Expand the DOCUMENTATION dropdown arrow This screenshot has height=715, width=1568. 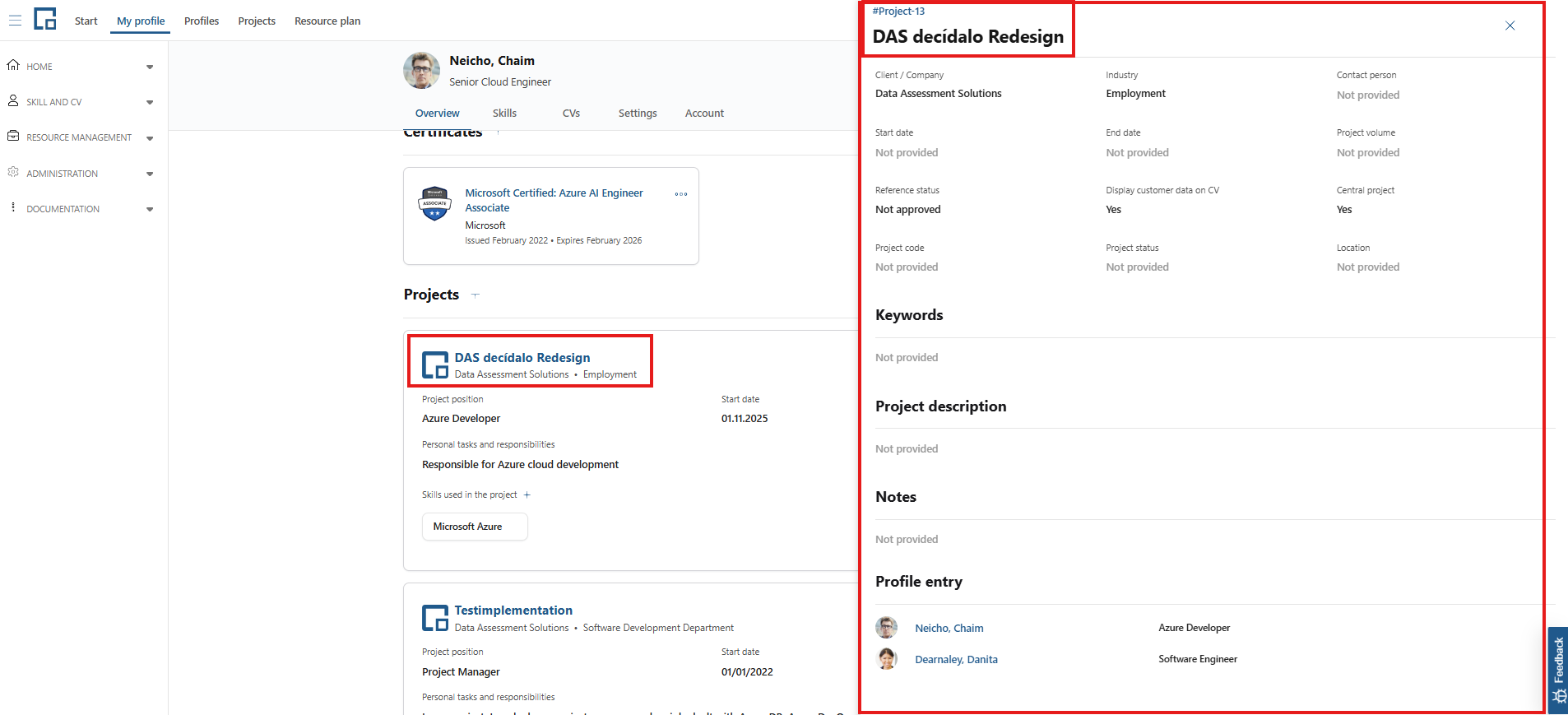click(150, 209)
